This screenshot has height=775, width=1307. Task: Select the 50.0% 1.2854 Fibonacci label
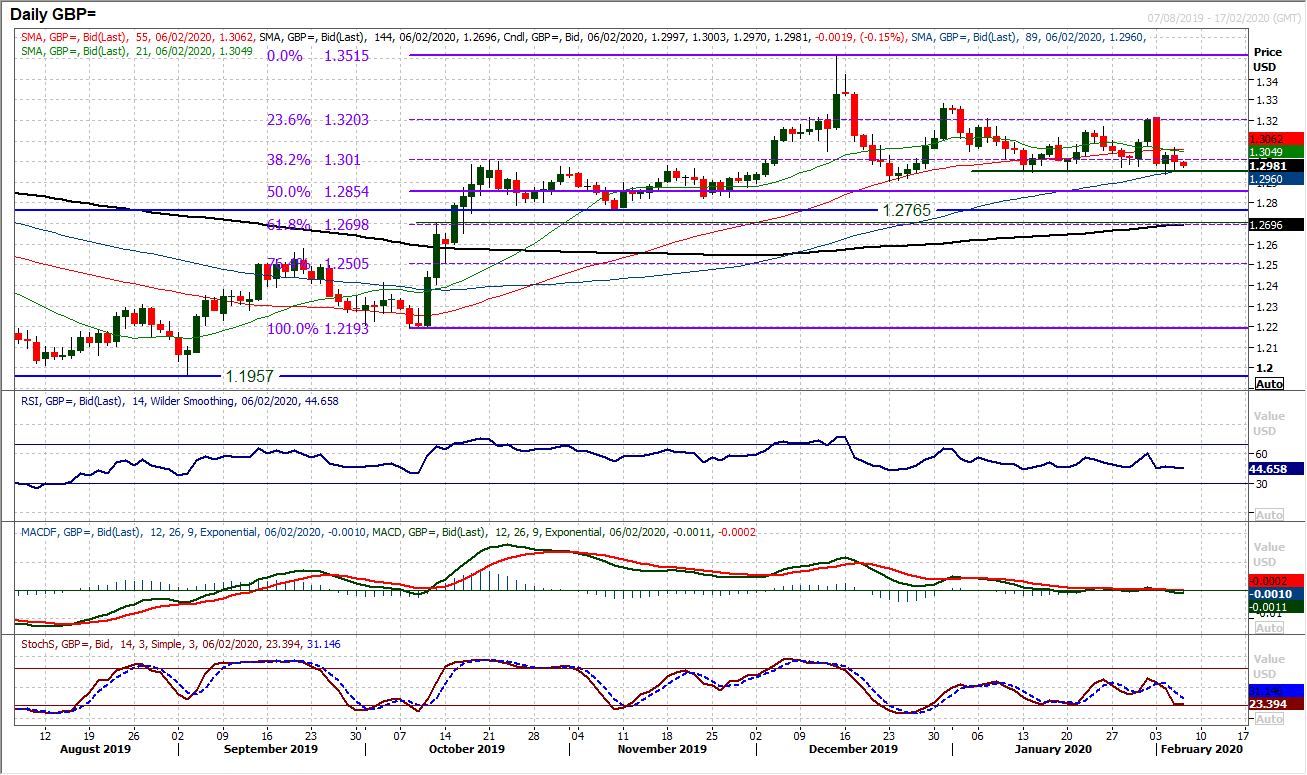click(317, 191)
